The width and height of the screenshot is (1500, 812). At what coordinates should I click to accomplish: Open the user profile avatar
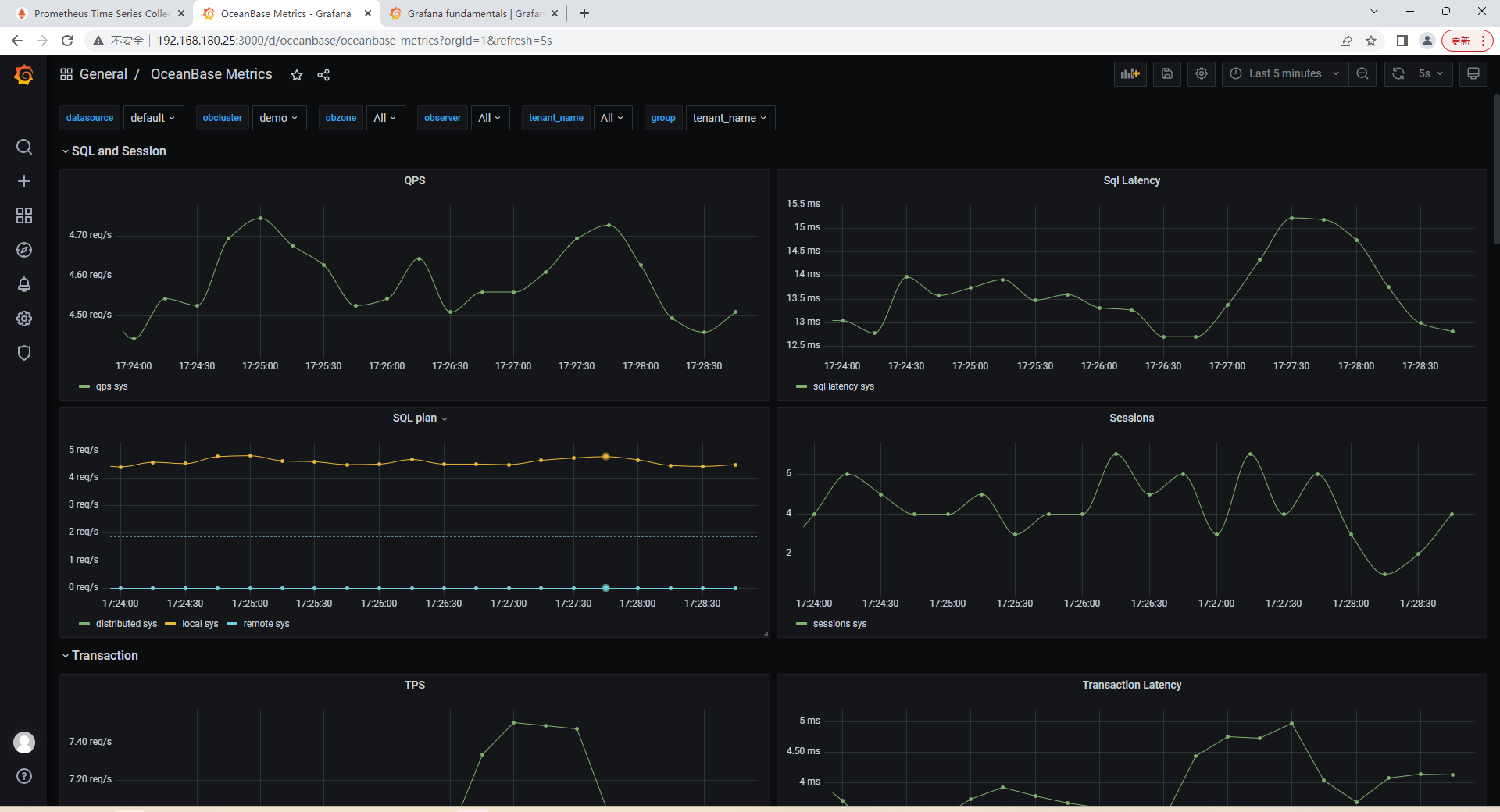[x=24, y=743]
